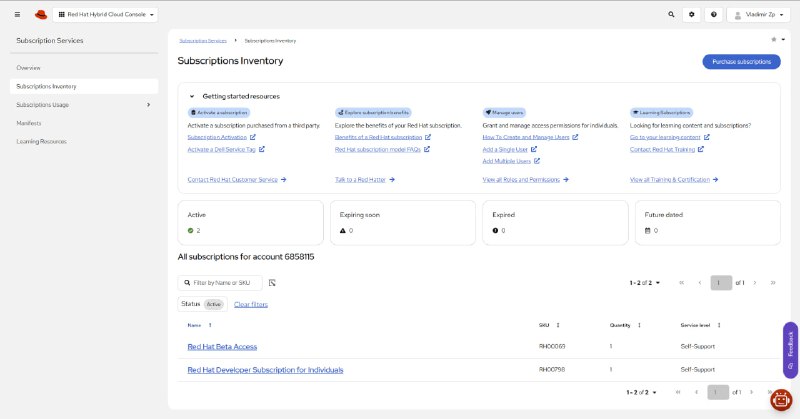This screenshot has height=419, width=800.
Task: Open the search icon in header
Action: pyautogui.click(x=671, y=15)
